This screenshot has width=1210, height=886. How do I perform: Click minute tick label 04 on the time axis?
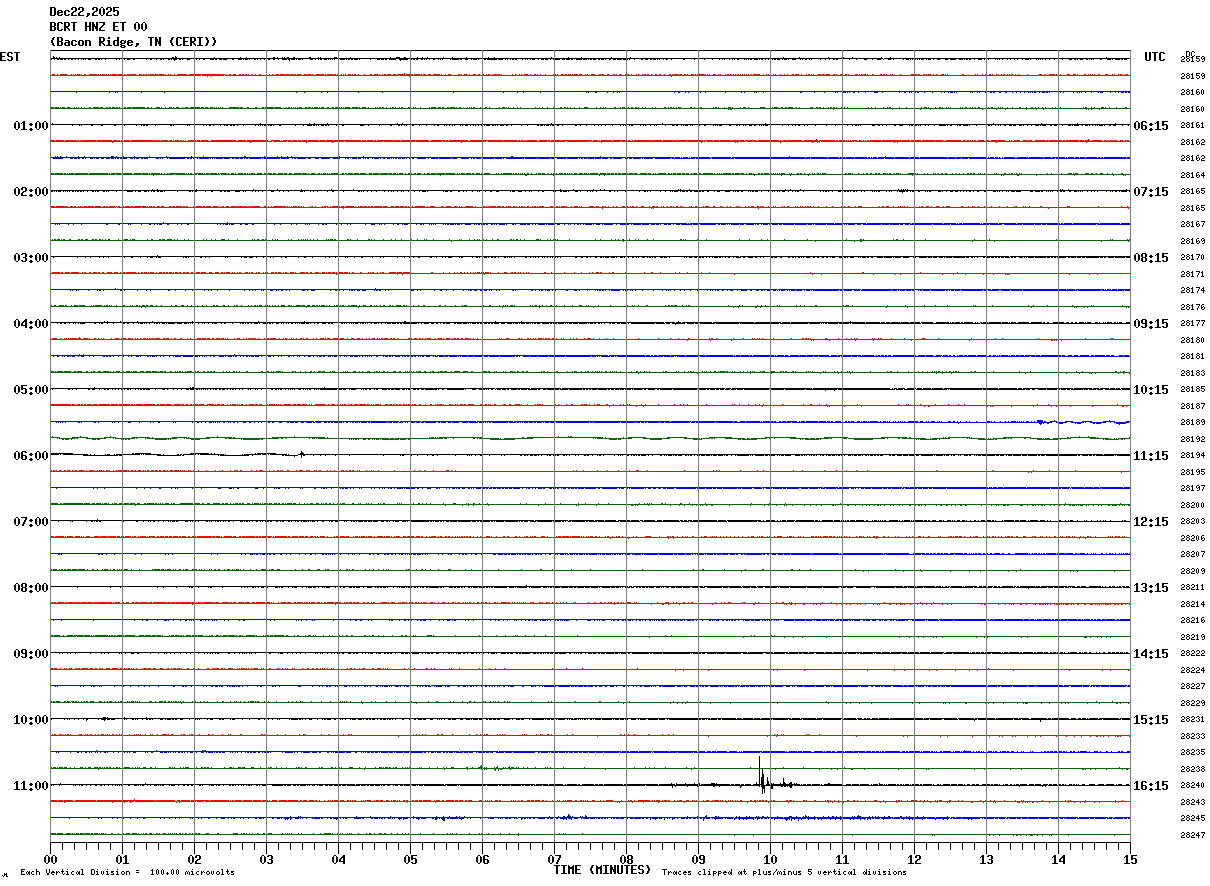pyautogui.click(x=339, y=859)
